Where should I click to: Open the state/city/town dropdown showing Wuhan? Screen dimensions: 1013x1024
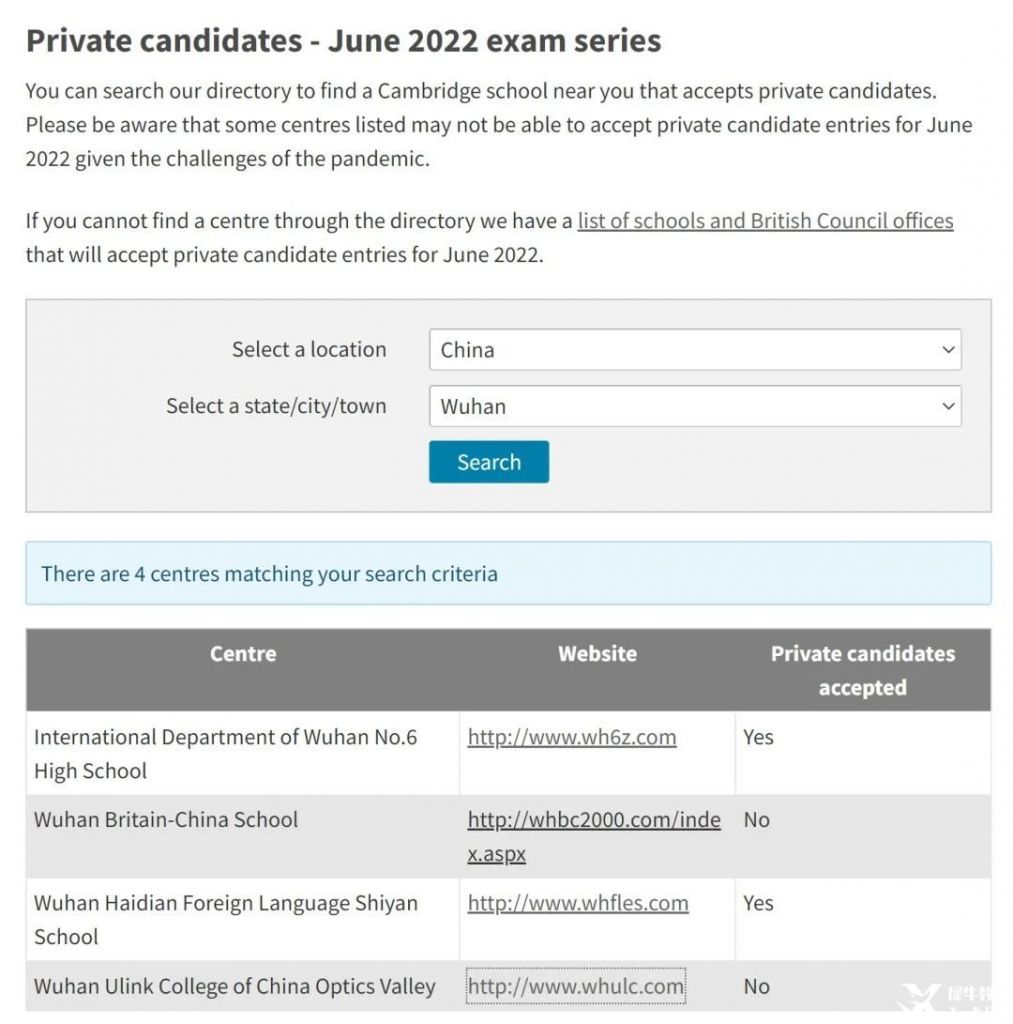coord(695,406)
